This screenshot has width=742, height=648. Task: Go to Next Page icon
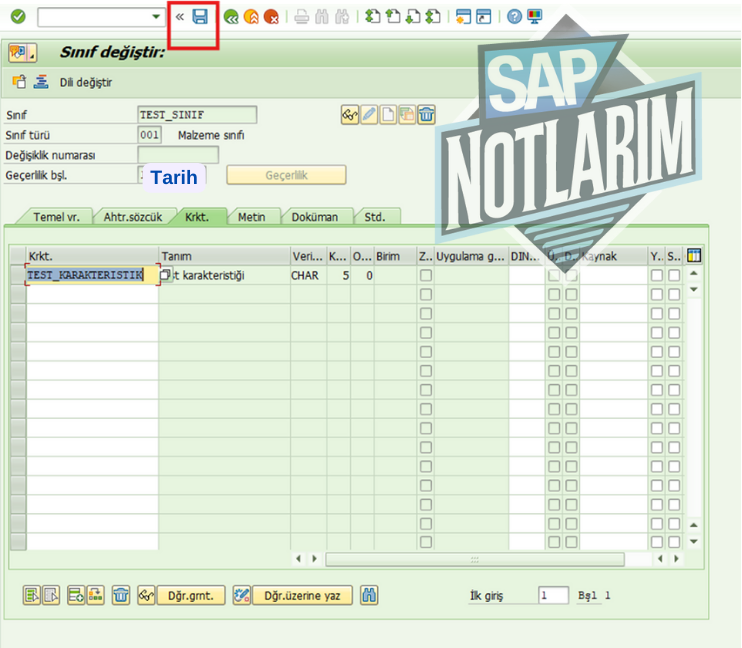coord(413,17)
